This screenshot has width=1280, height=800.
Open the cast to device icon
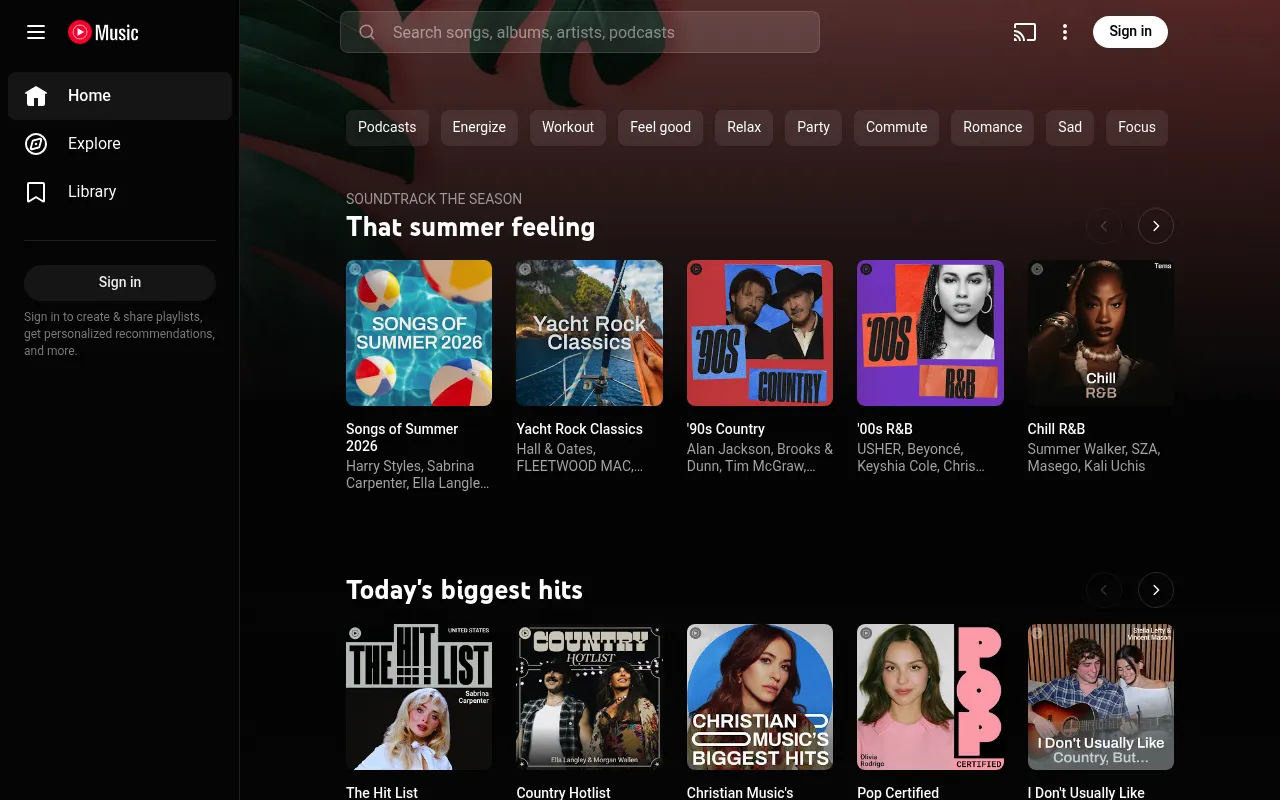pos(1025,32)
